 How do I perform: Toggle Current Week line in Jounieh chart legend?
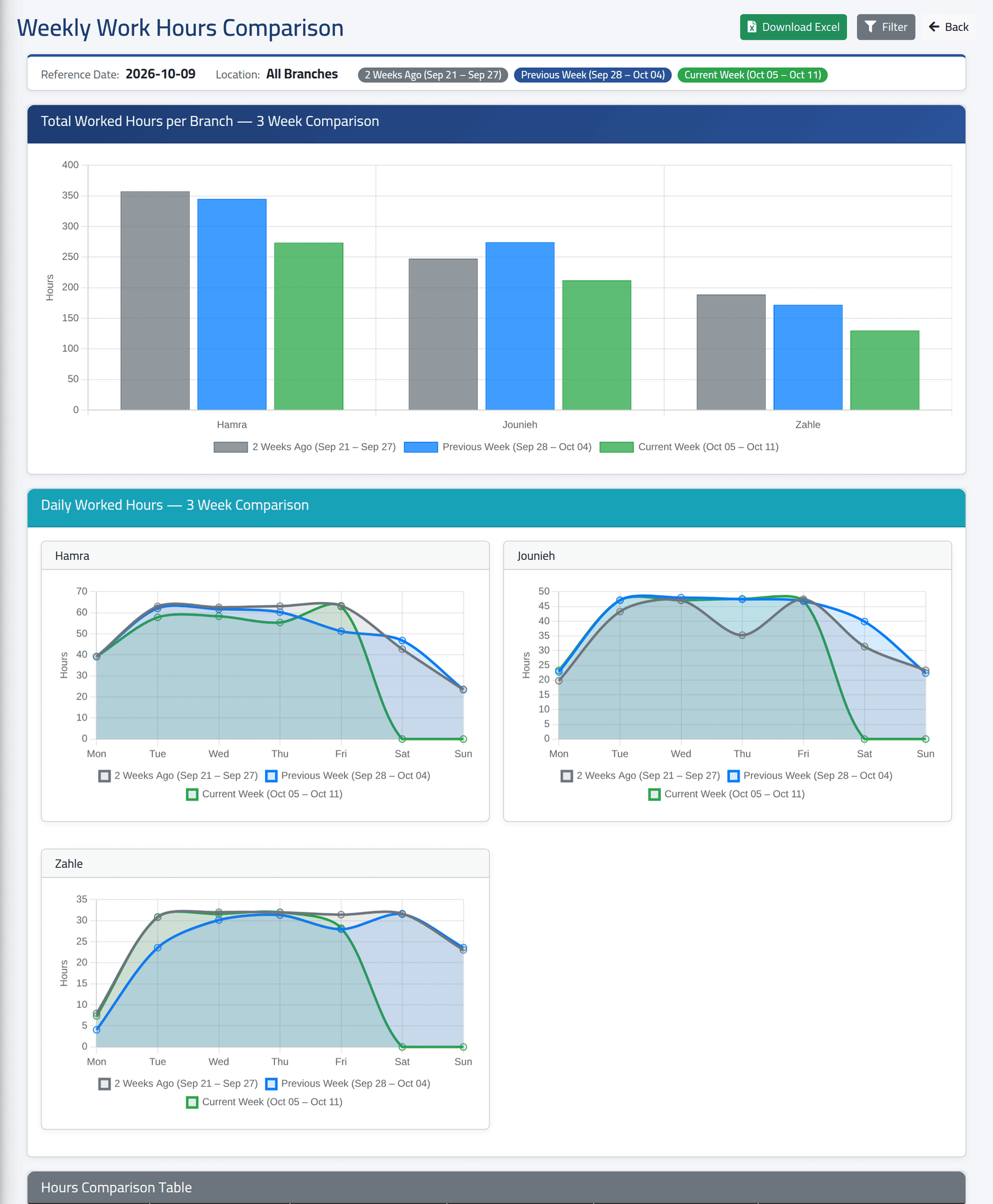pyautogui.click(x=727, y=794)
